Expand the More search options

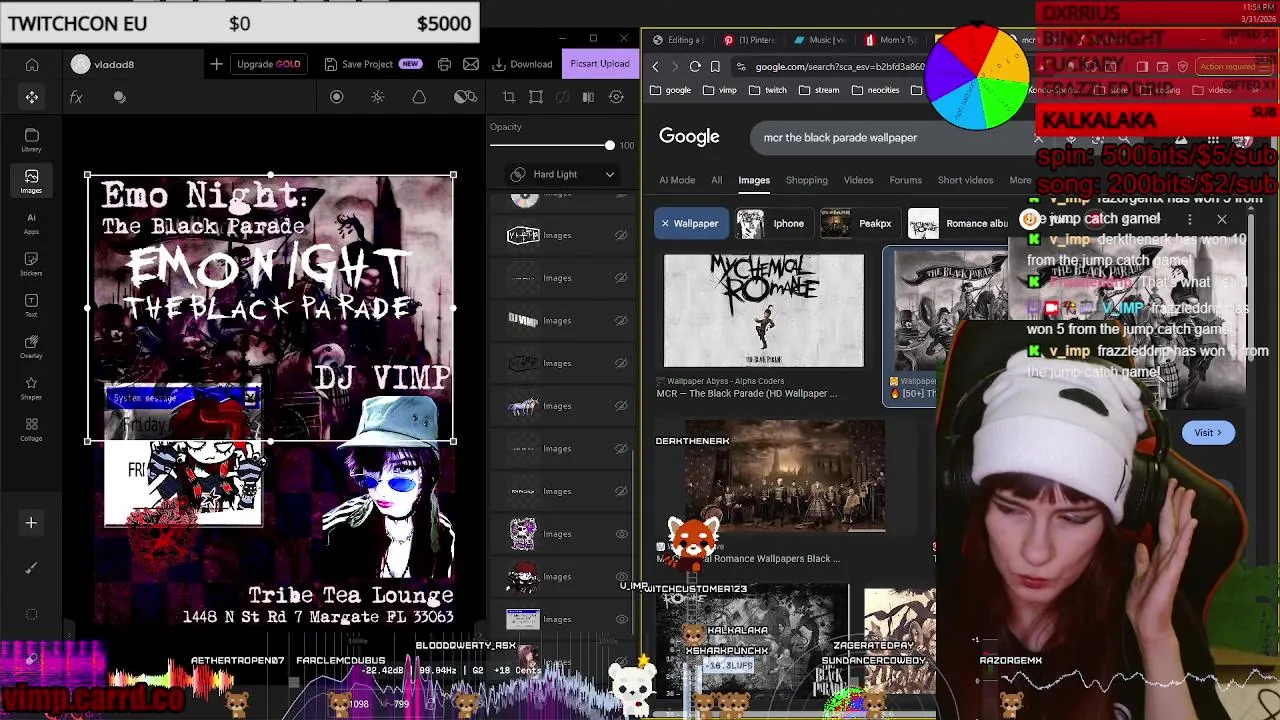click(1020, 180)
